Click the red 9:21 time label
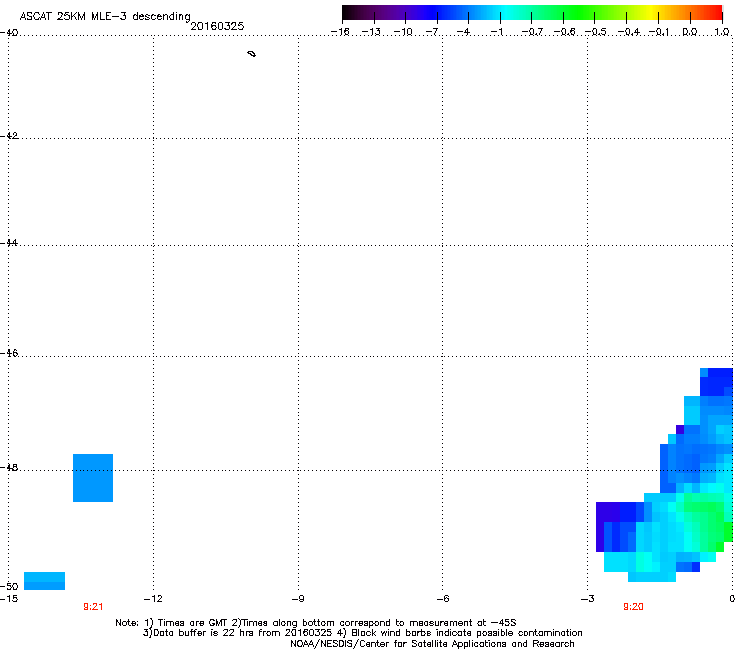The image size is (740, 650). [93, 607]
